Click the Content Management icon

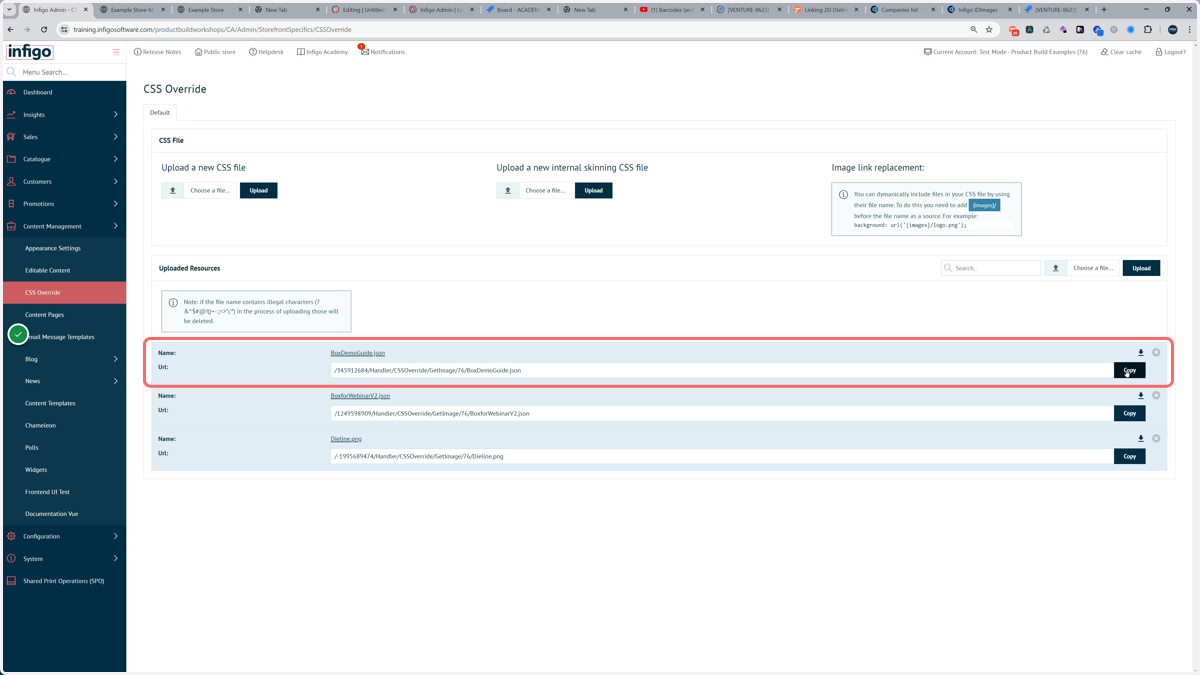(x=12, y=226)
